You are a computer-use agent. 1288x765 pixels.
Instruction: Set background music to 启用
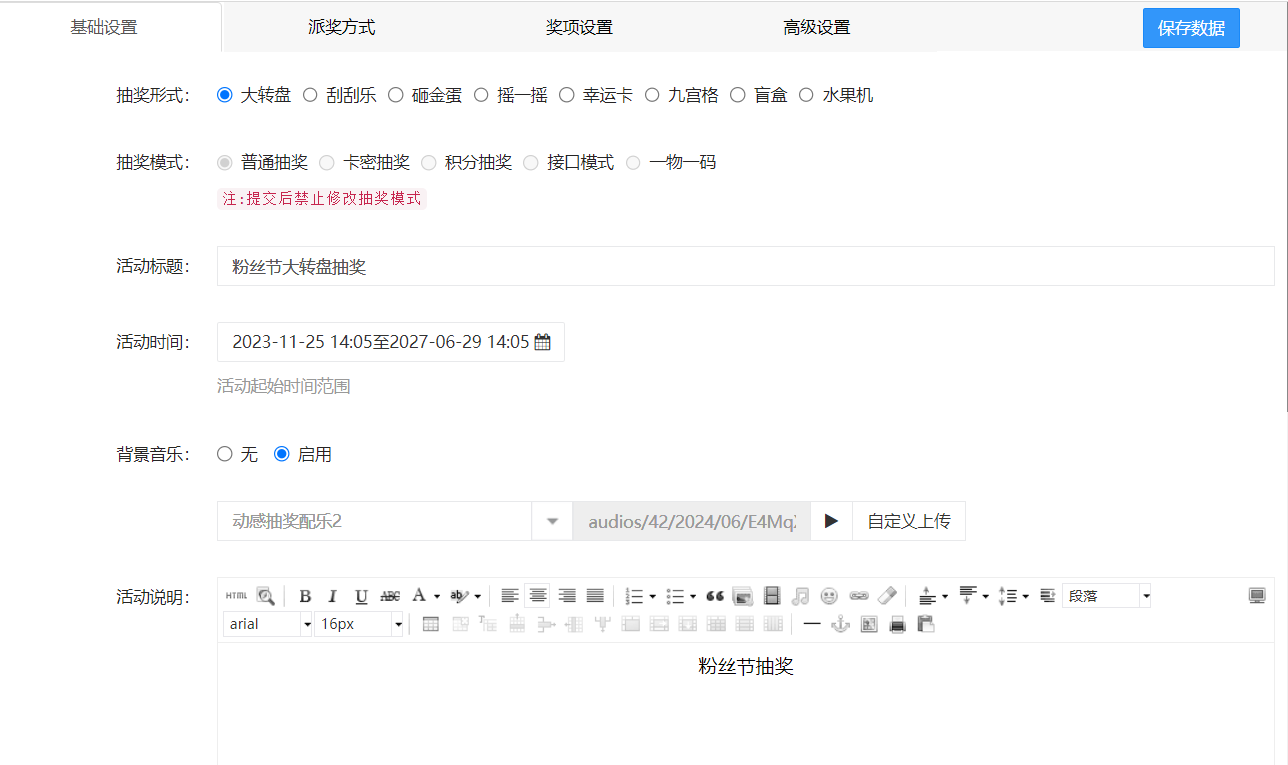click(282, 454)
